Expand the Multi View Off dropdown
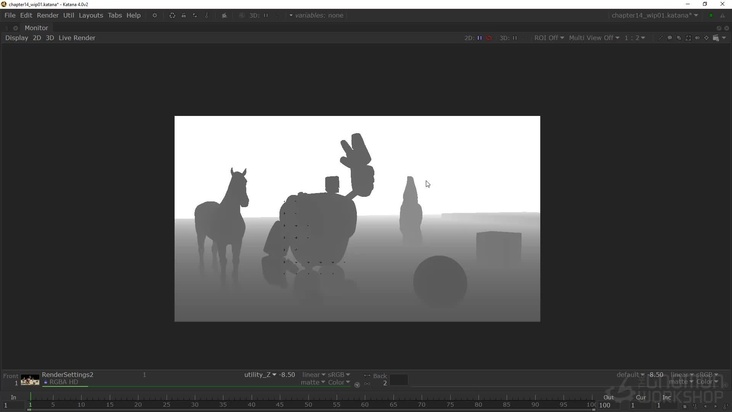This screenshot has height=412, width=732. coord(594,38)
